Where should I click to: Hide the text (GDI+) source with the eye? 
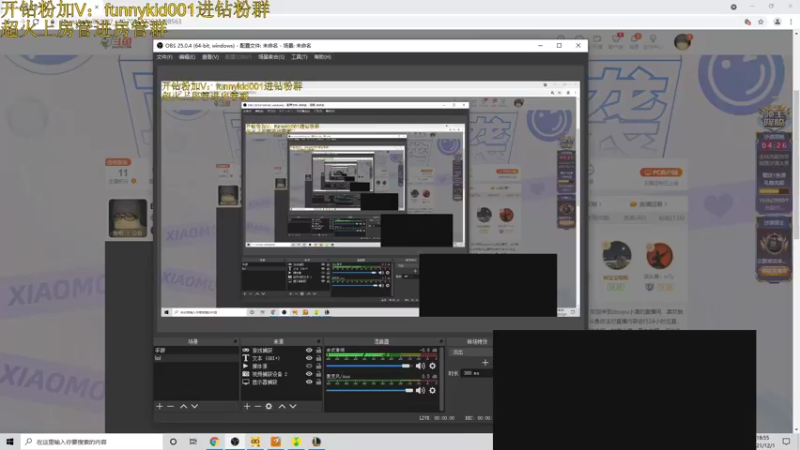click(309, 358)
